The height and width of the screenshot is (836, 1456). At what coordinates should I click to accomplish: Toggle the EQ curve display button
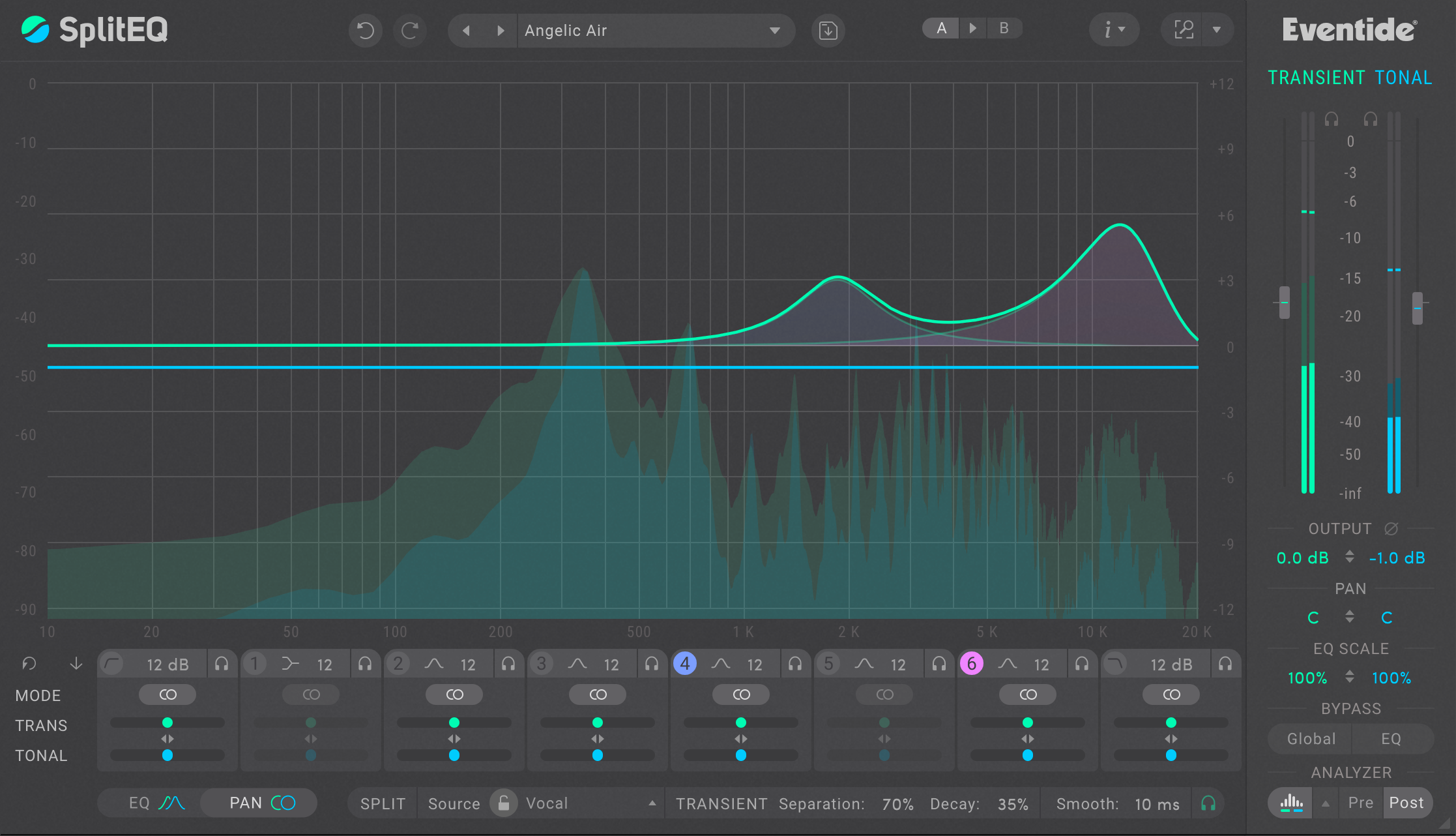pos(147,802)
